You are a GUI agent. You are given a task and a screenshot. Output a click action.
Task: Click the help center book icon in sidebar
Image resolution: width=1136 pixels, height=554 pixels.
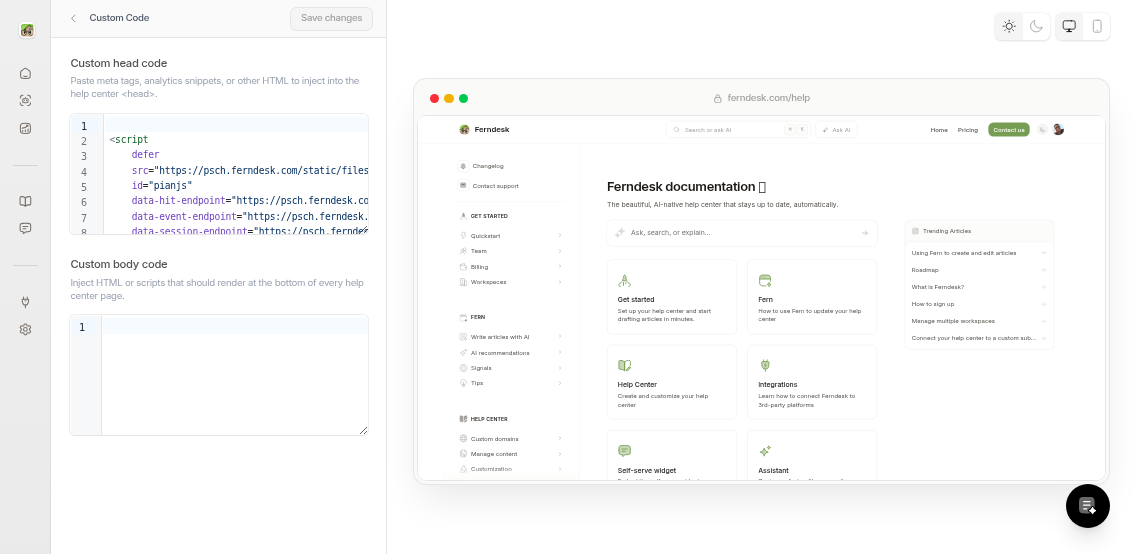(25, 201)
